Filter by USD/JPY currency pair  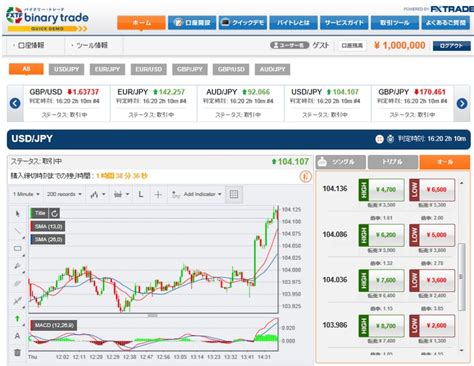click(x=66, y=69)
